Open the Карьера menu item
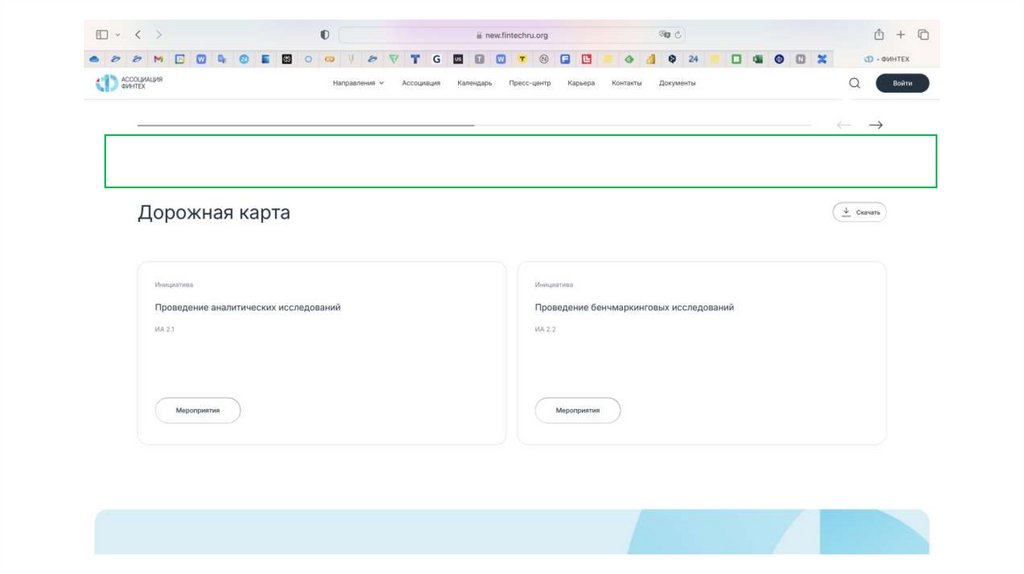The image size is (1024, 574). pyautogui.click(x=581, y=83)
